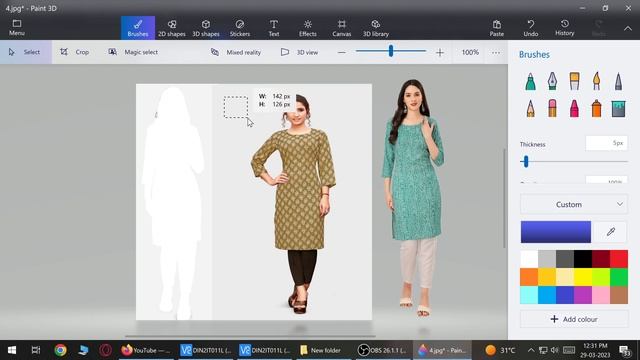Click the Thickness value field
Screen dimensions: 640x360
[x=607, y=143]
